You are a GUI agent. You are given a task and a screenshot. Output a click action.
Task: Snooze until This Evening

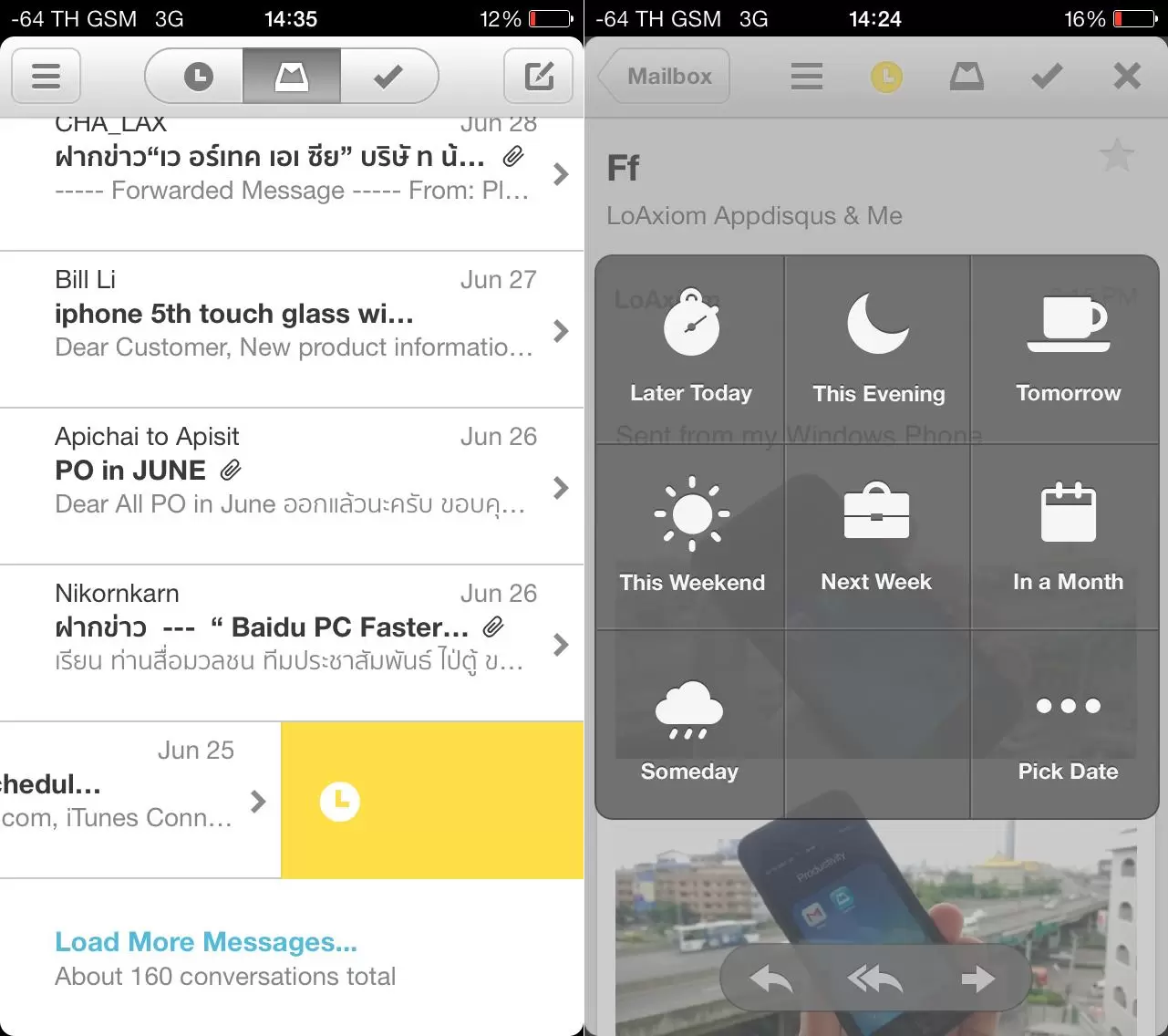tap(878, 350)
